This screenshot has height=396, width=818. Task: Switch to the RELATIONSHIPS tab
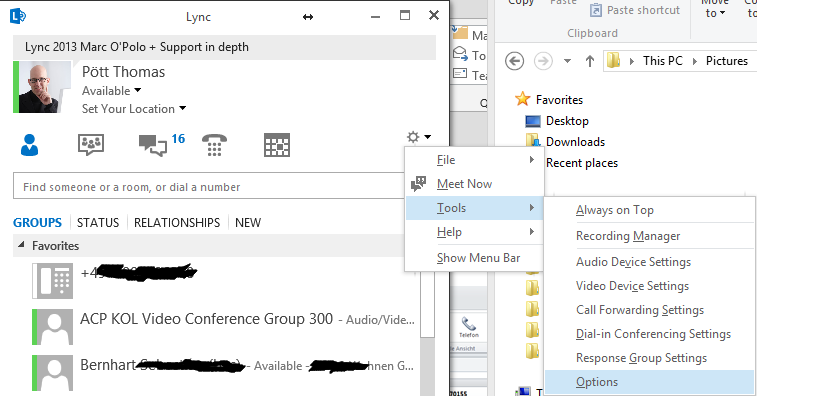pyautogui.click(x=177, y=223)
